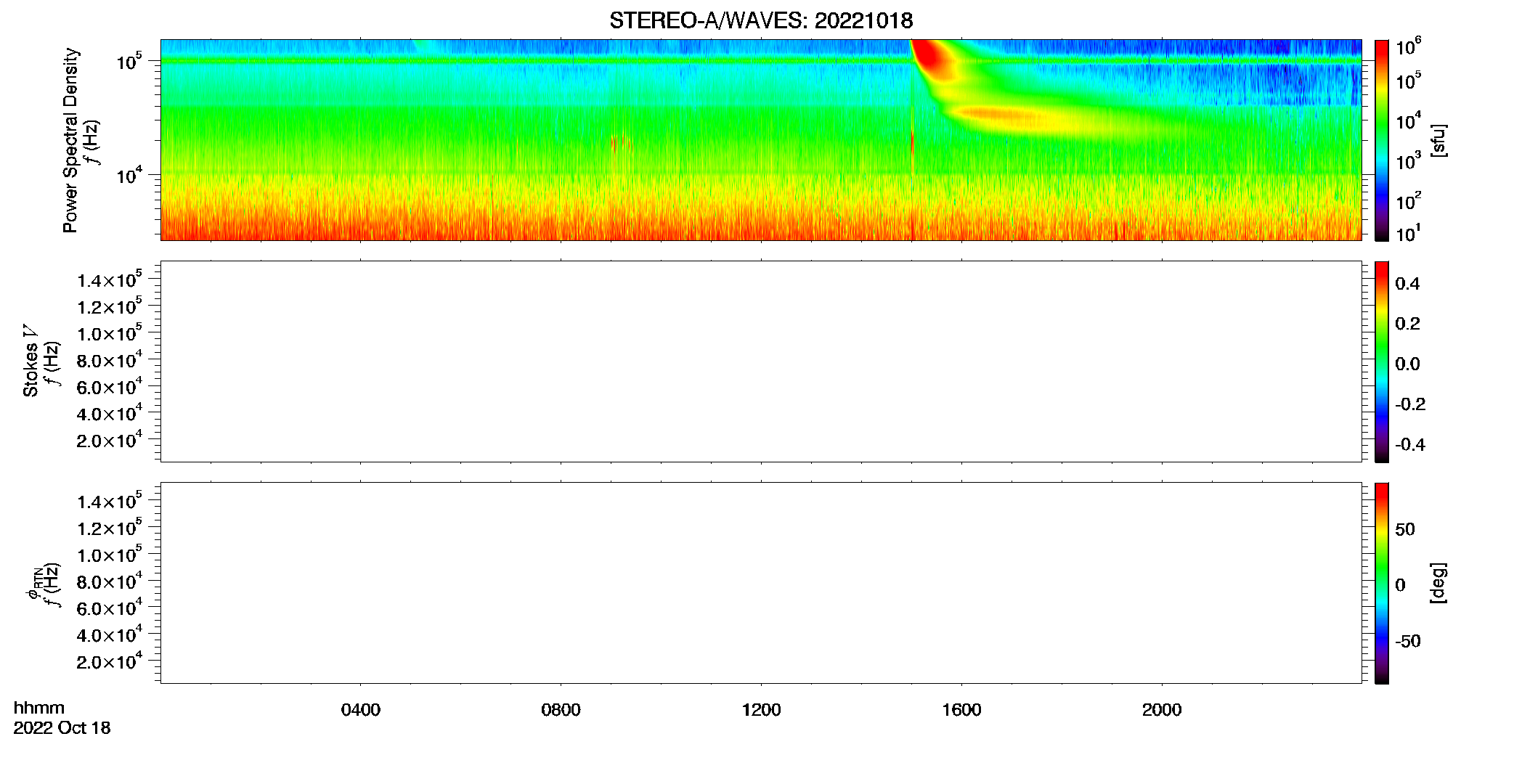Click the plot title STEREO-A/WAVES: 20221018
Screen dimensions: 1522x784
point(761,20)
